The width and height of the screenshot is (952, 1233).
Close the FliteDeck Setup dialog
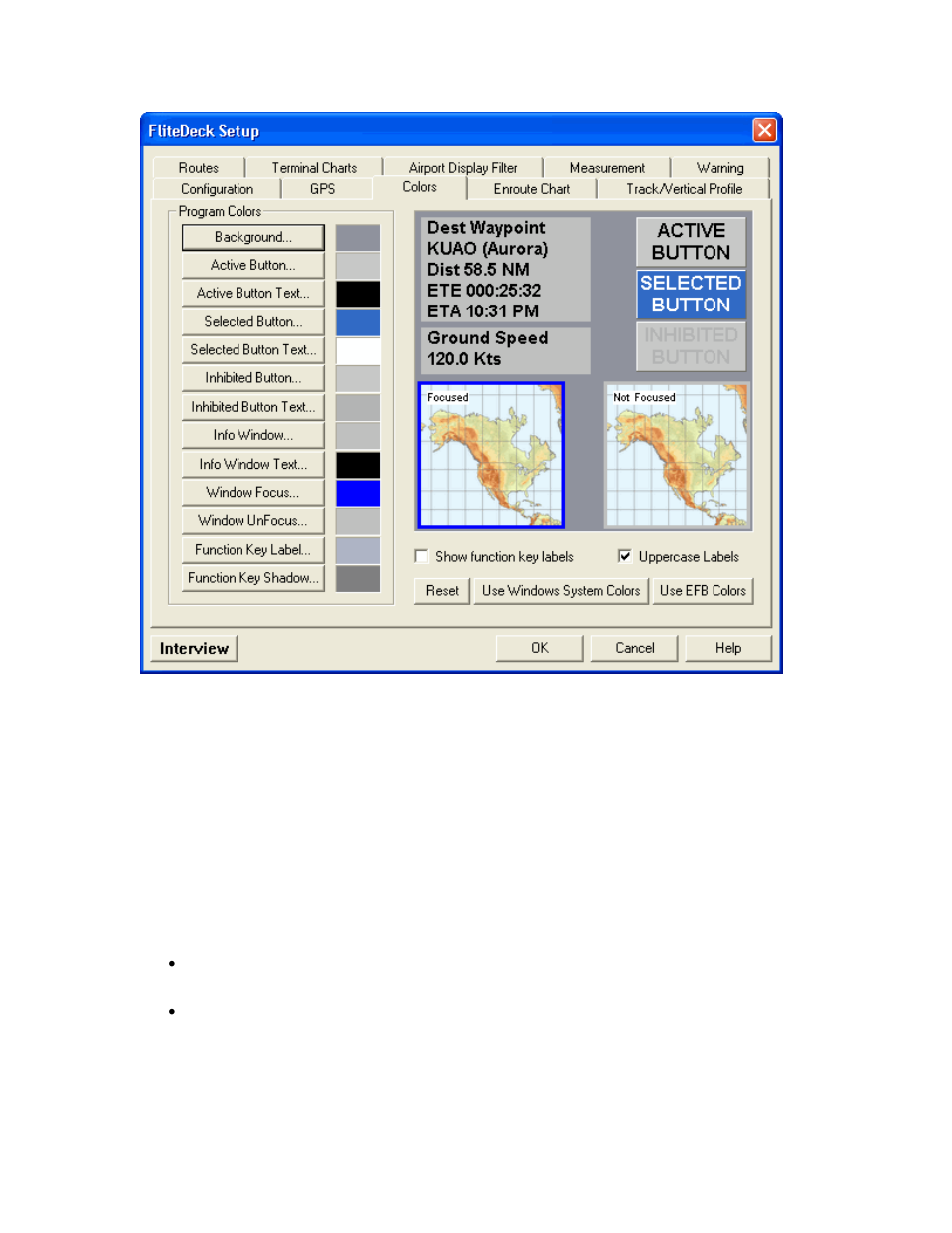(x=764, y=130)
